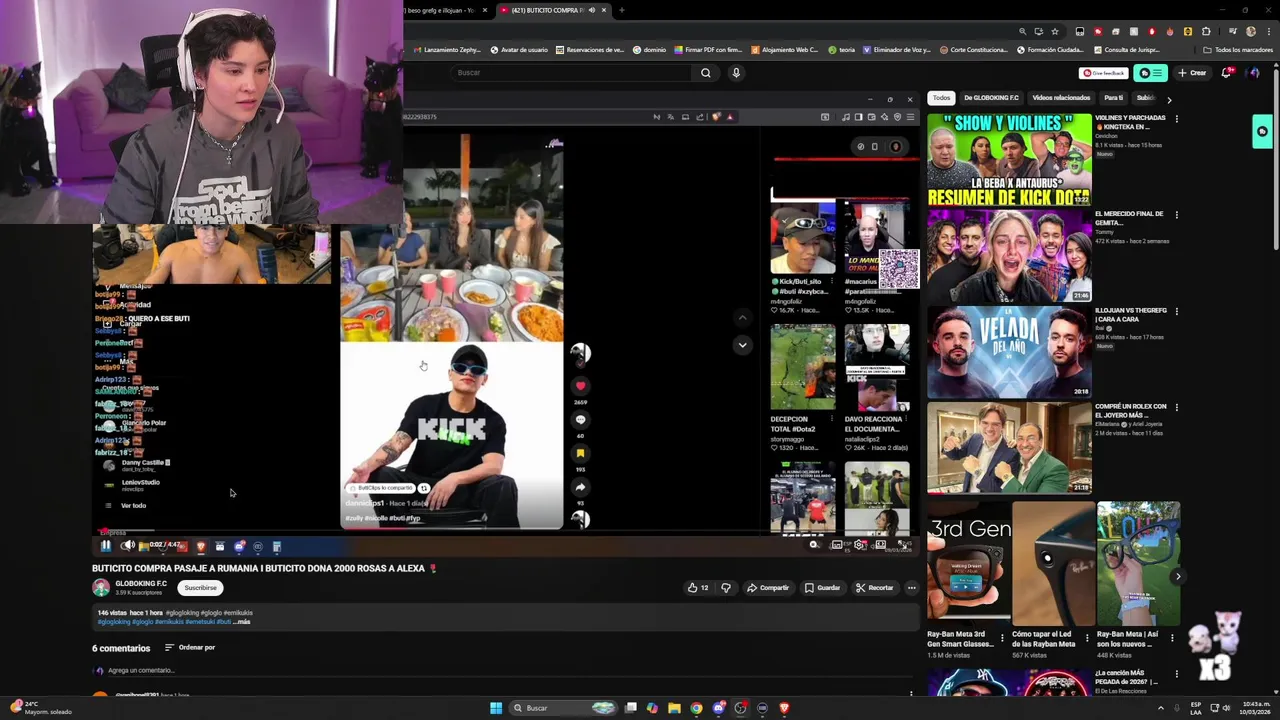Open Recortar clip tool
This screenshot has height=720, width=1280.
tap(875, 588)
